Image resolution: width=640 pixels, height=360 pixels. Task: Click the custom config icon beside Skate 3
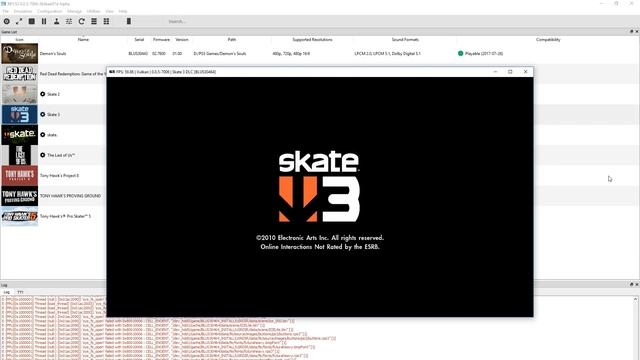click(42, 114)
